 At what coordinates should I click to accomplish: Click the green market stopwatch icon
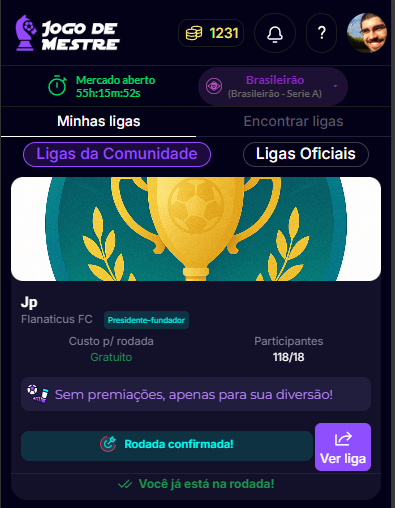[57, 86]
